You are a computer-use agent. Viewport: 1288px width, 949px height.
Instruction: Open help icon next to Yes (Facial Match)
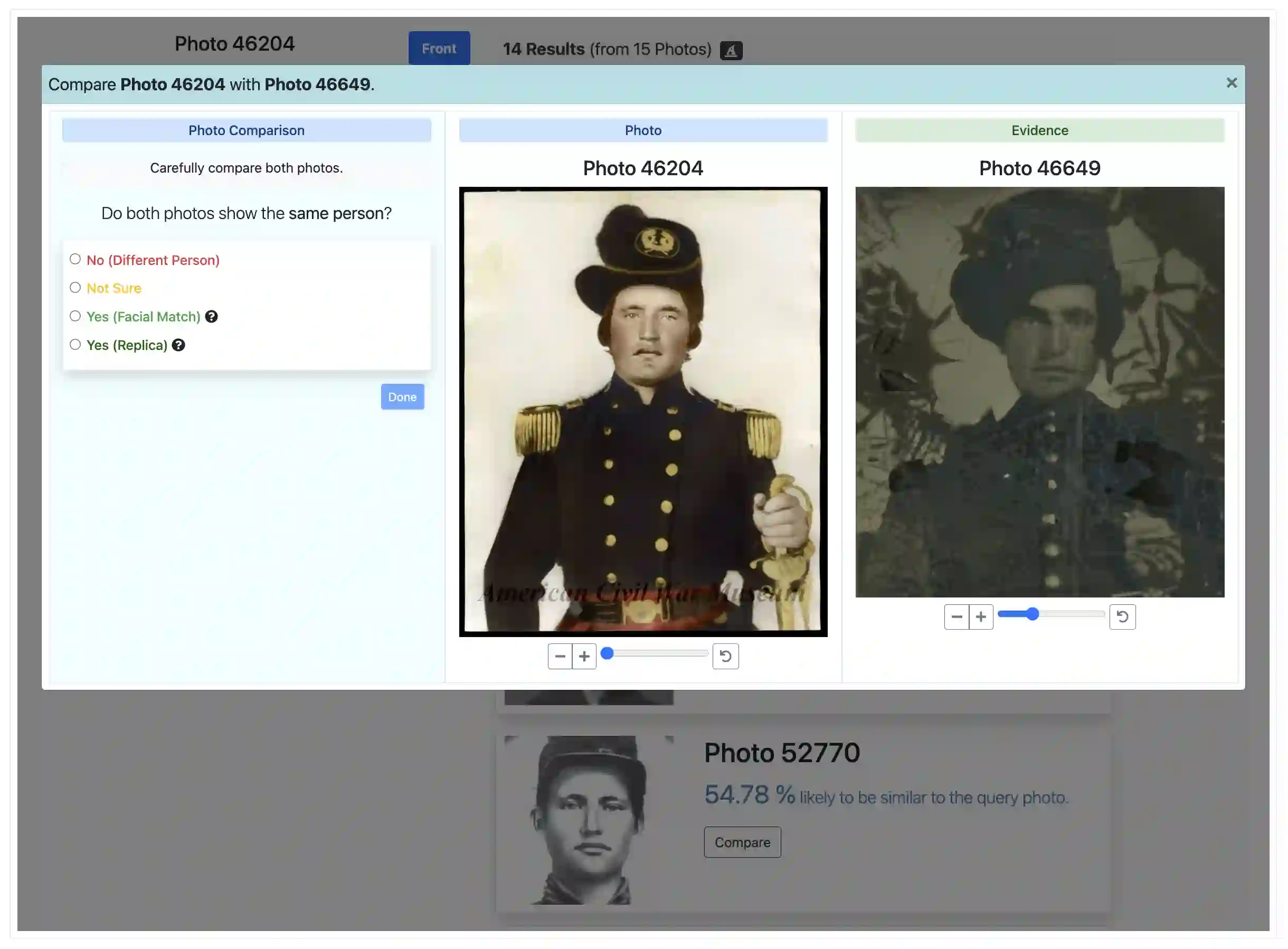[211, 317]
